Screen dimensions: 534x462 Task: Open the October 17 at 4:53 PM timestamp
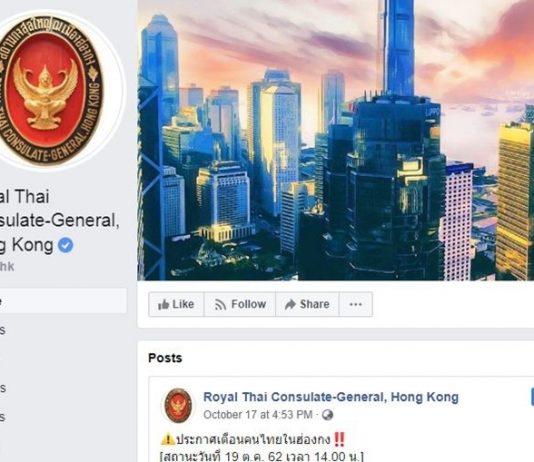point(258,415)
